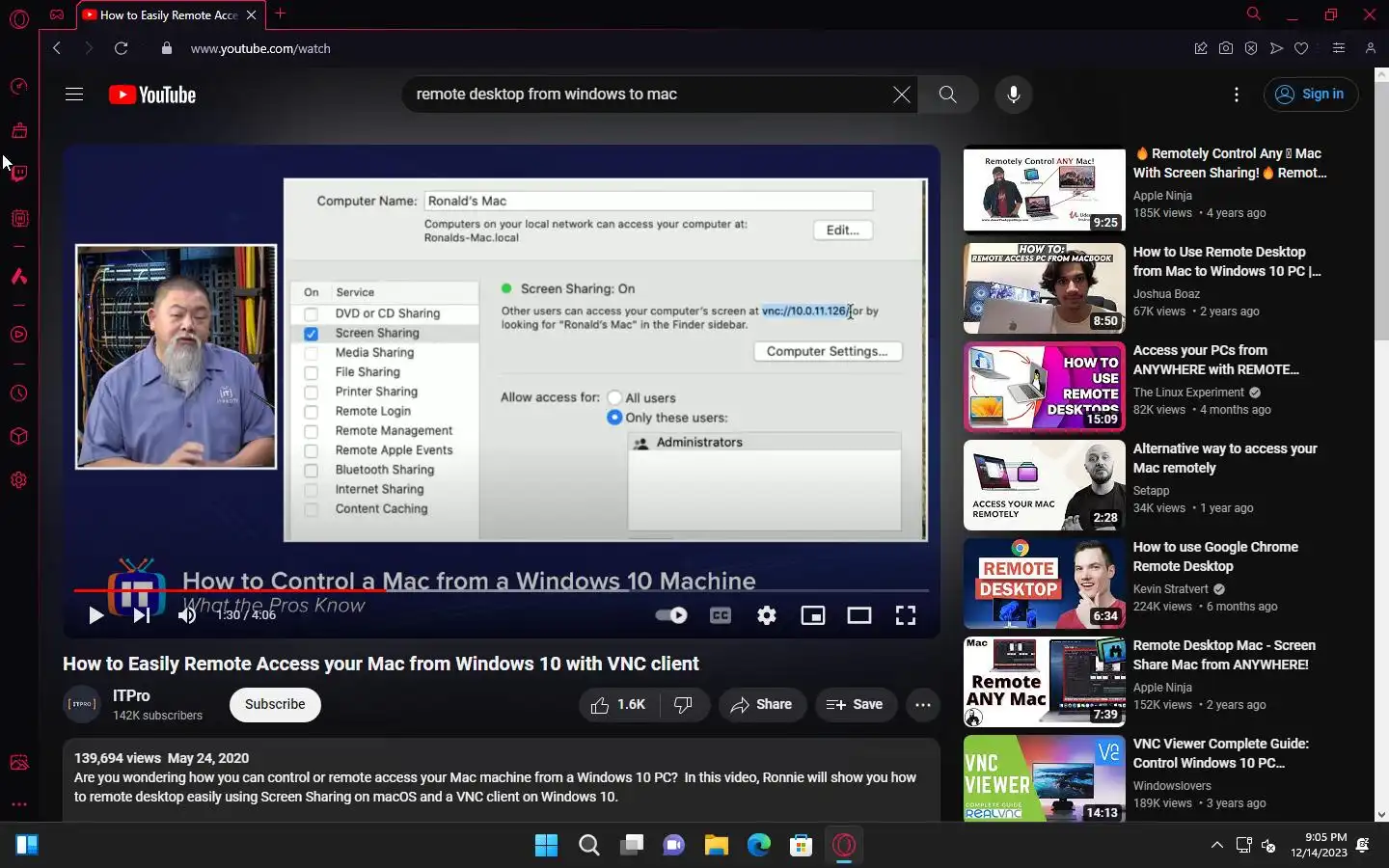Skip to the next video
1389x868 pixels.
coord(142,615)
